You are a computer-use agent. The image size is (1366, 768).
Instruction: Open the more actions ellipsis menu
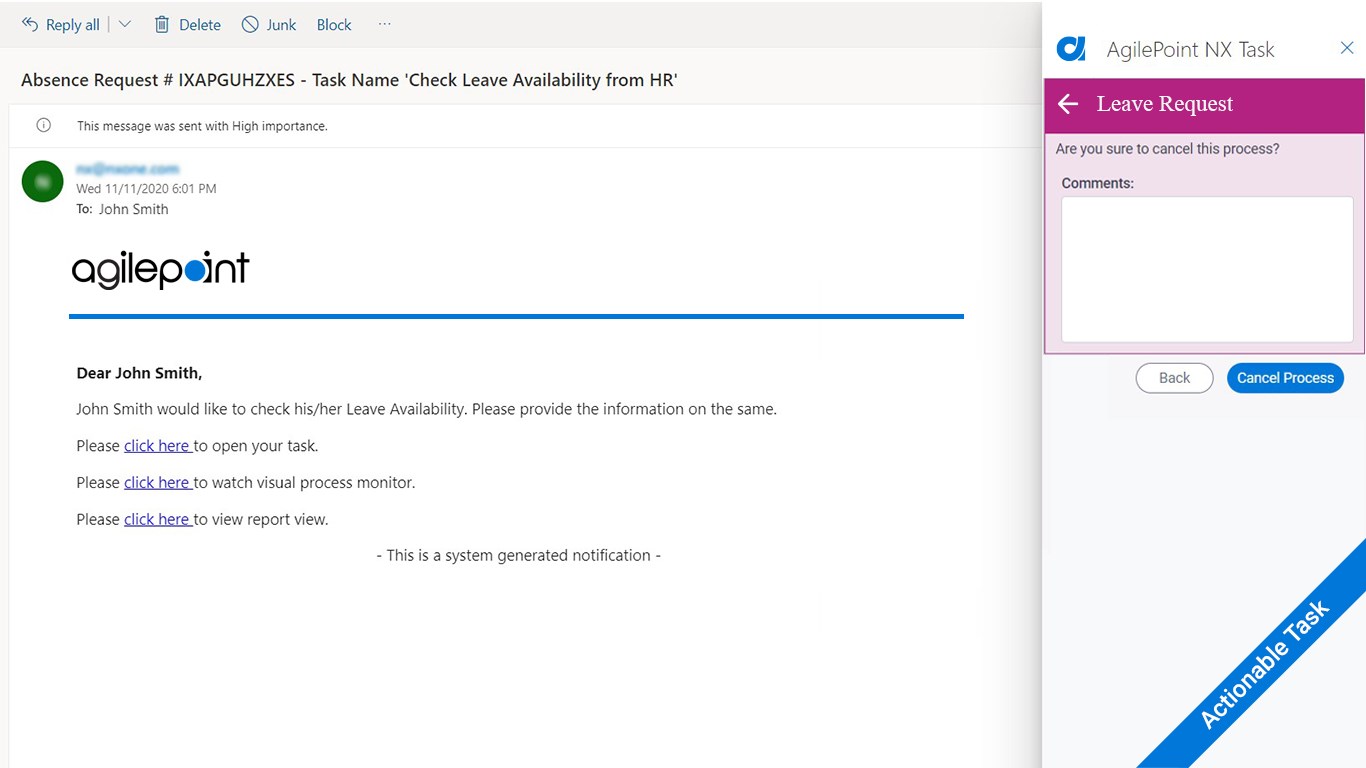385,24
